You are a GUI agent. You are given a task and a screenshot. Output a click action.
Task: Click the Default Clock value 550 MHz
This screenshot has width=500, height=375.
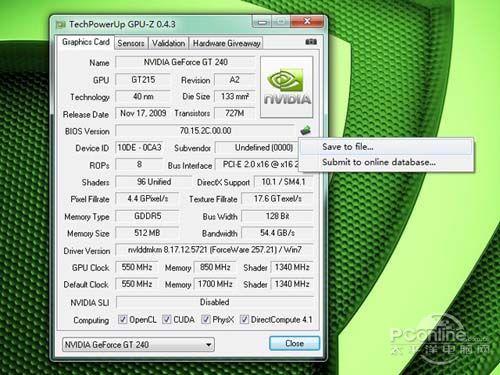point(137,284)
